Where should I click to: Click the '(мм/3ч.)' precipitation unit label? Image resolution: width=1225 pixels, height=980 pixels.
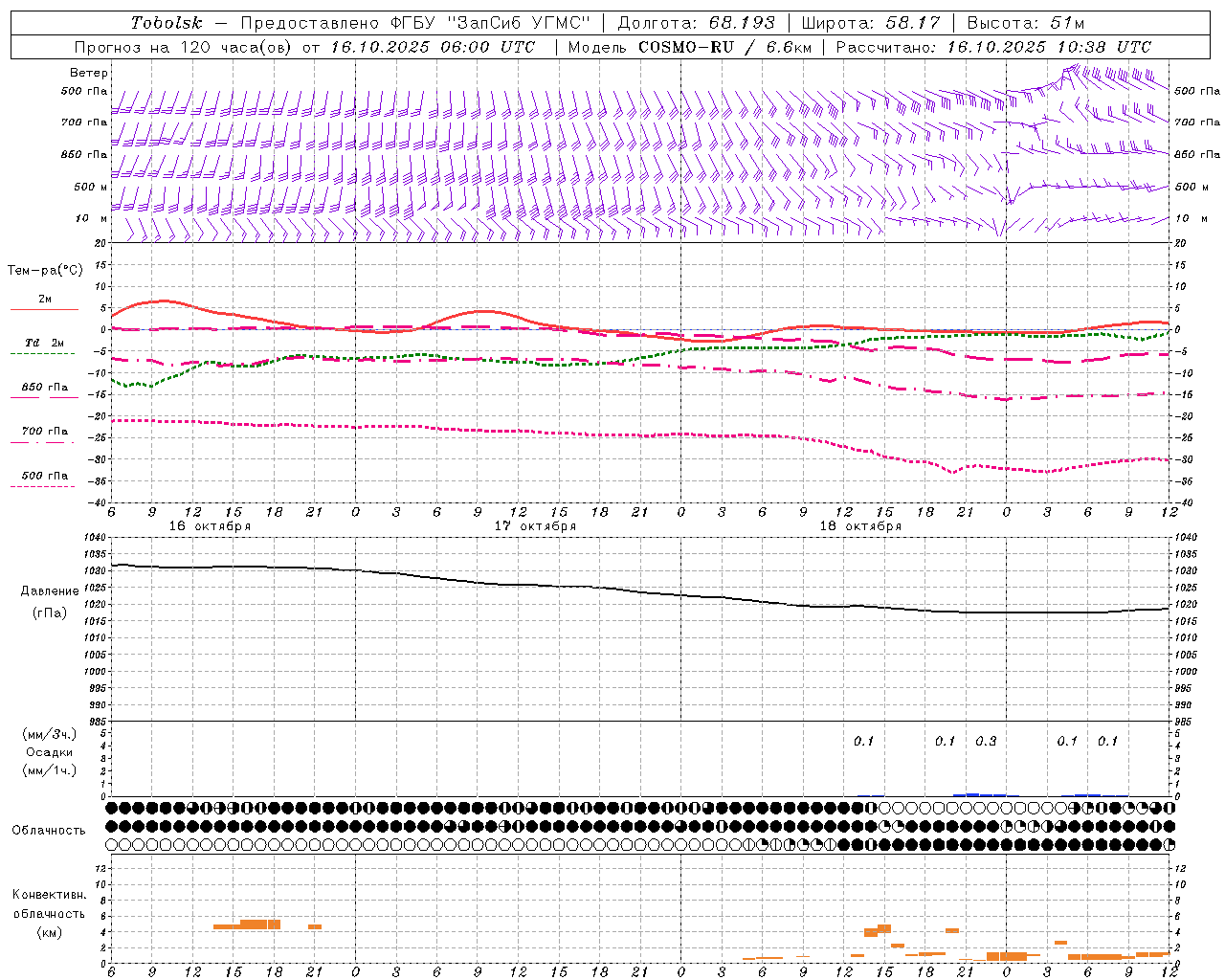49,734
